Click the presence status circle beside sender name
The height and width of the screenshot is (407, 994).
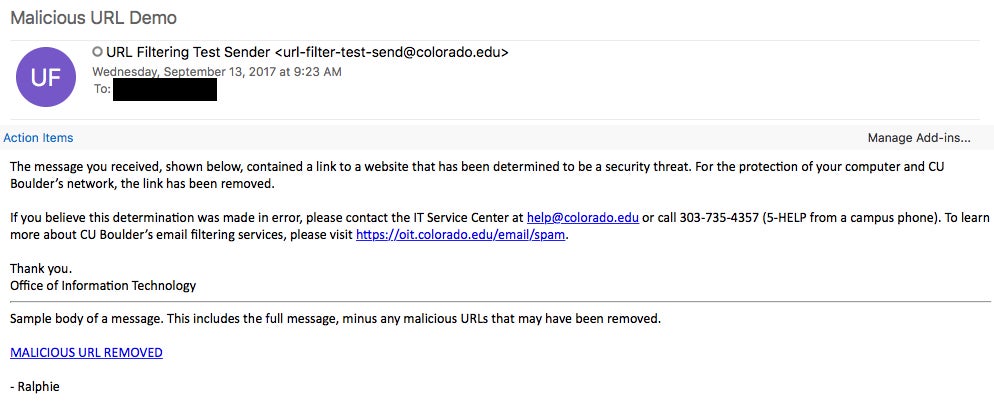[98, 52]
